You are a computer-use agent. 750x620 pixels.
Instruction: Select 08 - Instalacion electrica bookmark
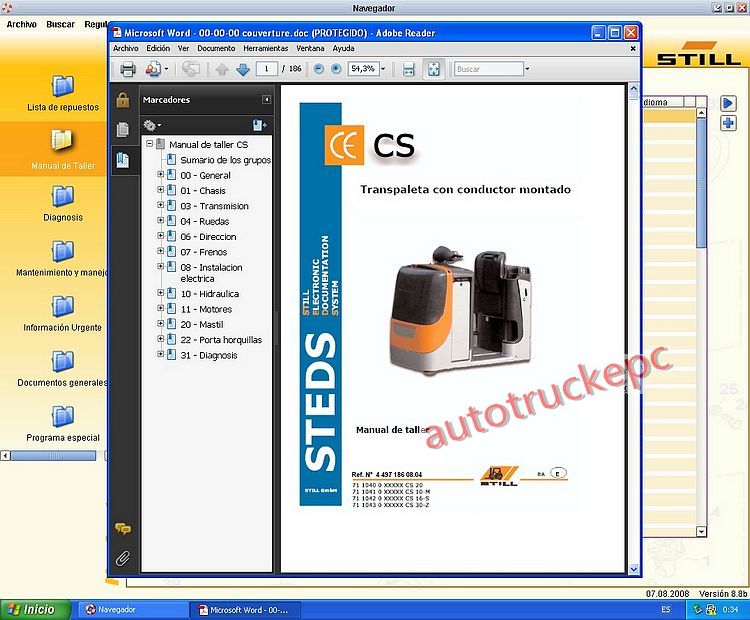coord(211,273)
